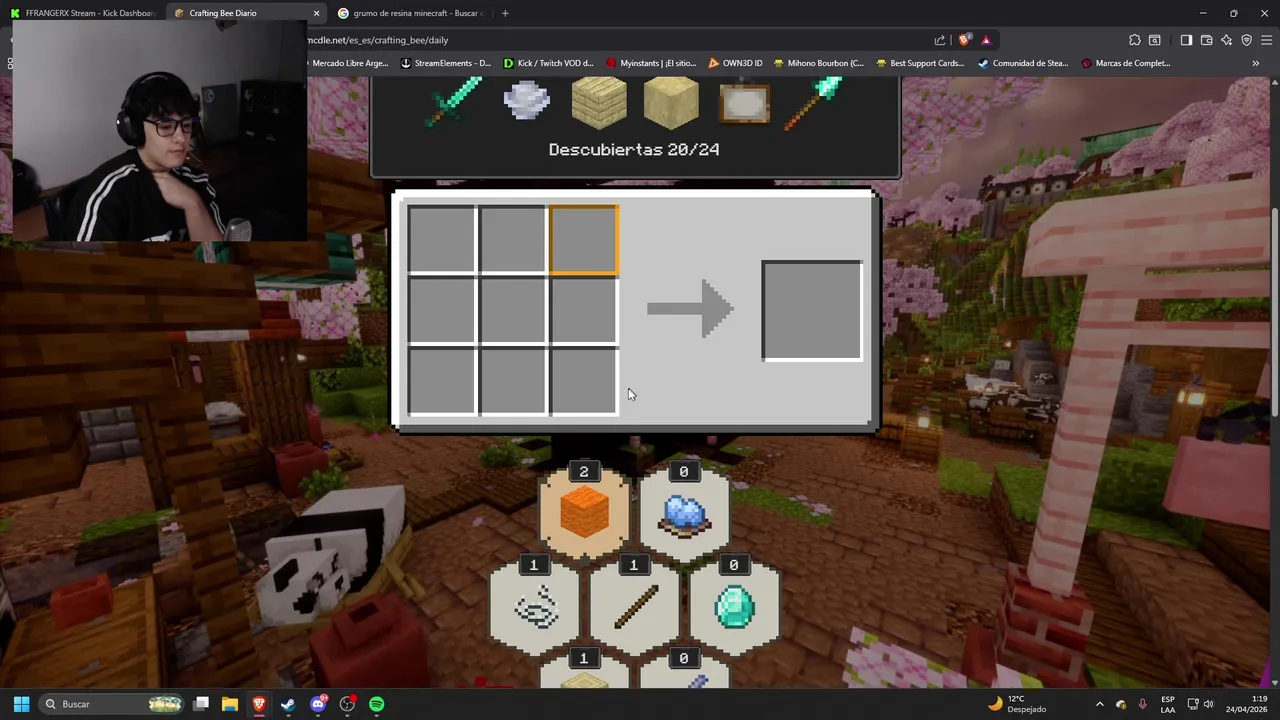This screenshot has height=720, width=1280.
Task: Click the discovered striped wooden planks icon
Action: click(x=599, y=103)
